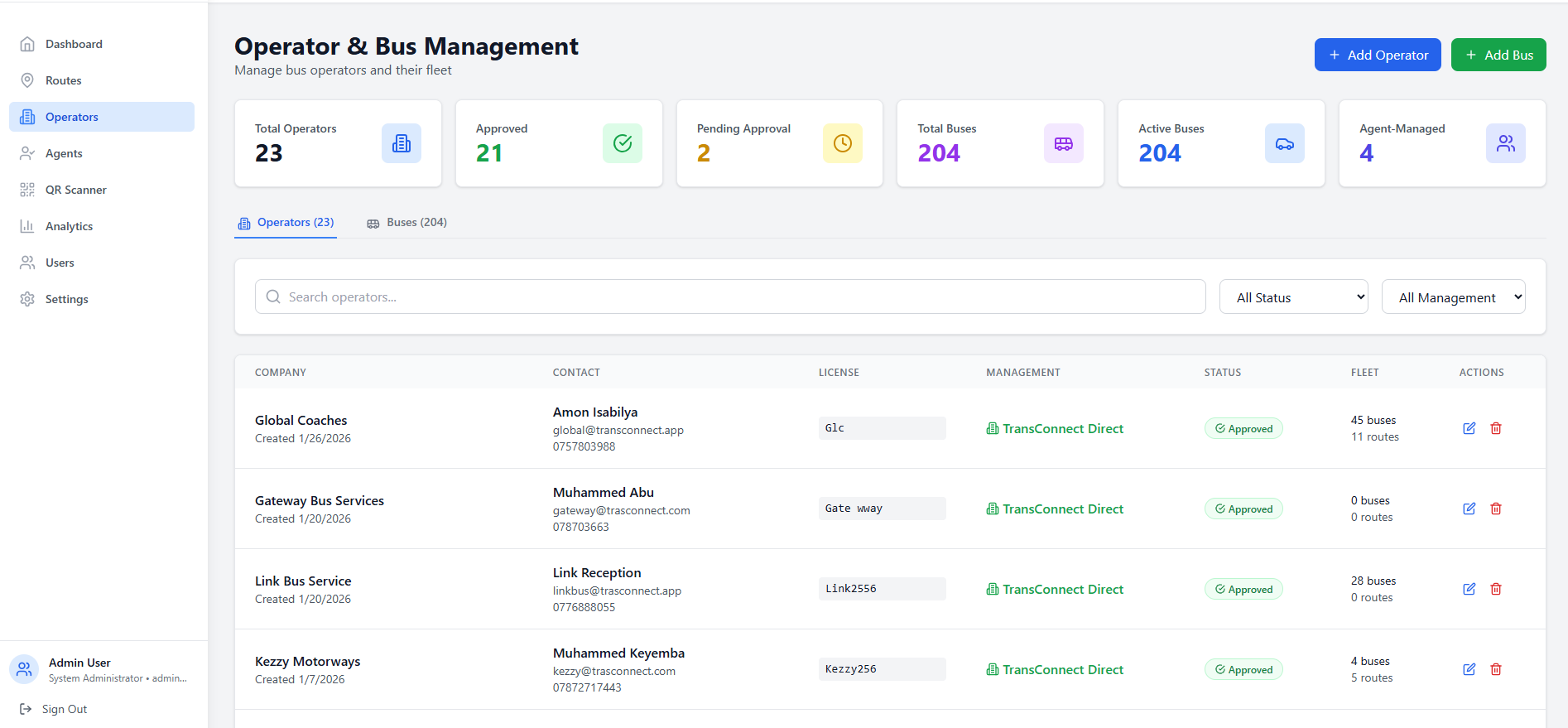
Task: Click the Total Buses purple bus icon
Action: tap(1064, 143)
